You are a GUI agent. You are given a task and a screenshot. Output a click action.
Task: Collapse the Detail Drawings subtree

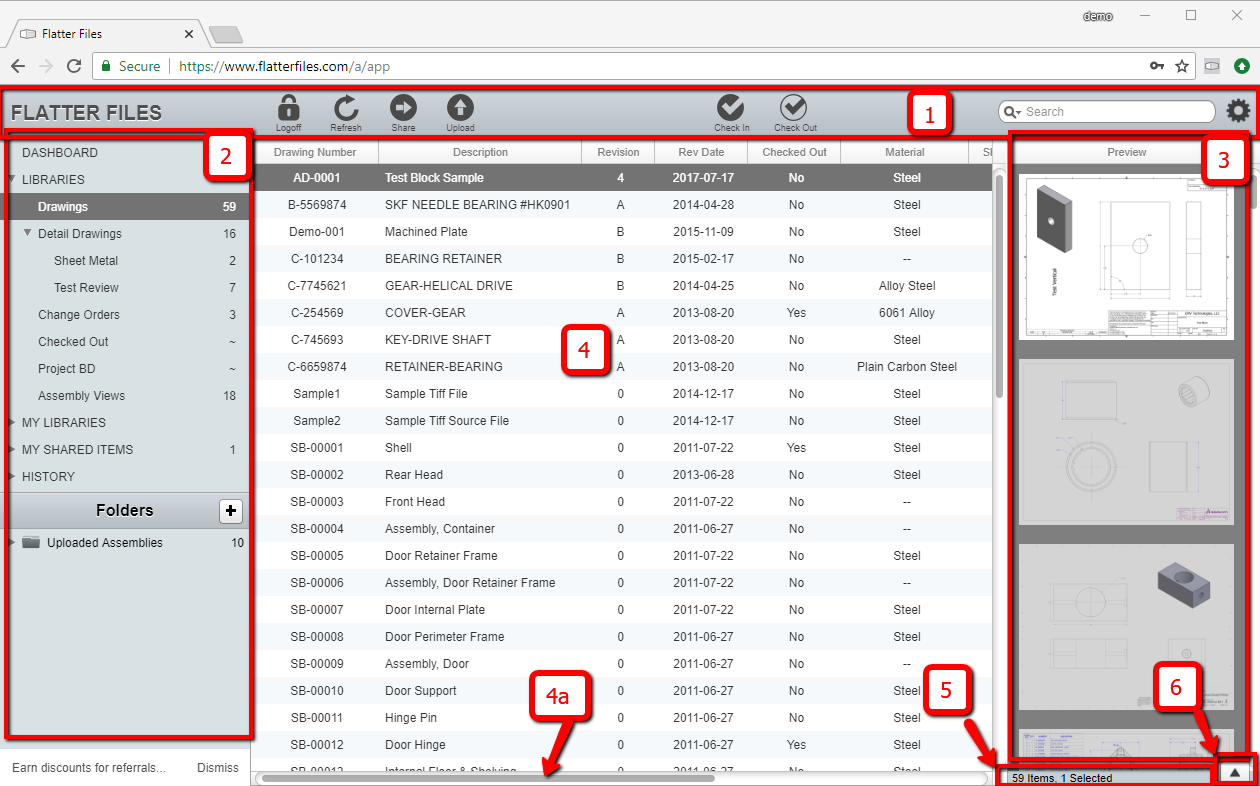point(28,234)
